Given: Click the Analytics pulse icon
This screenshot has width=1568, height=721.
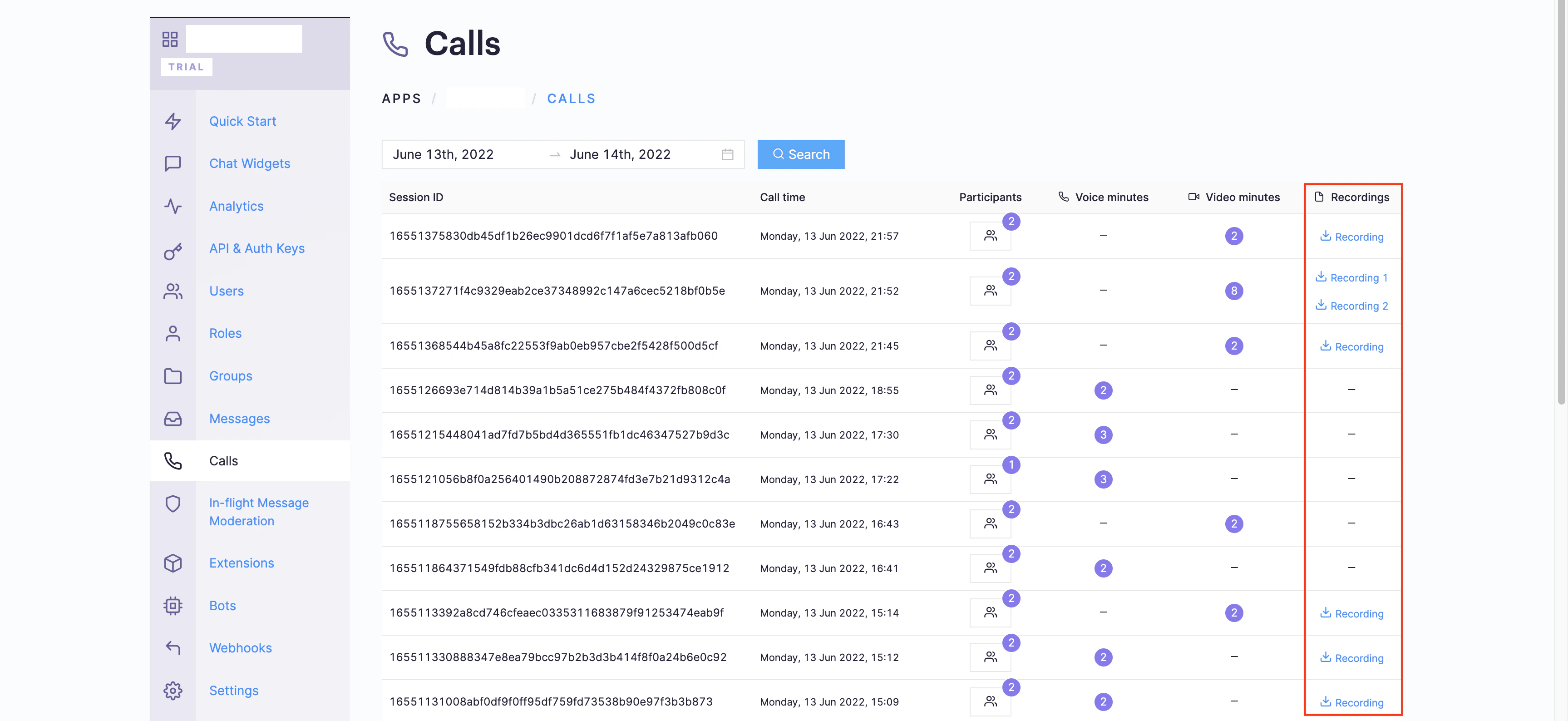Looking at the screenshot, I should (173, 207).
